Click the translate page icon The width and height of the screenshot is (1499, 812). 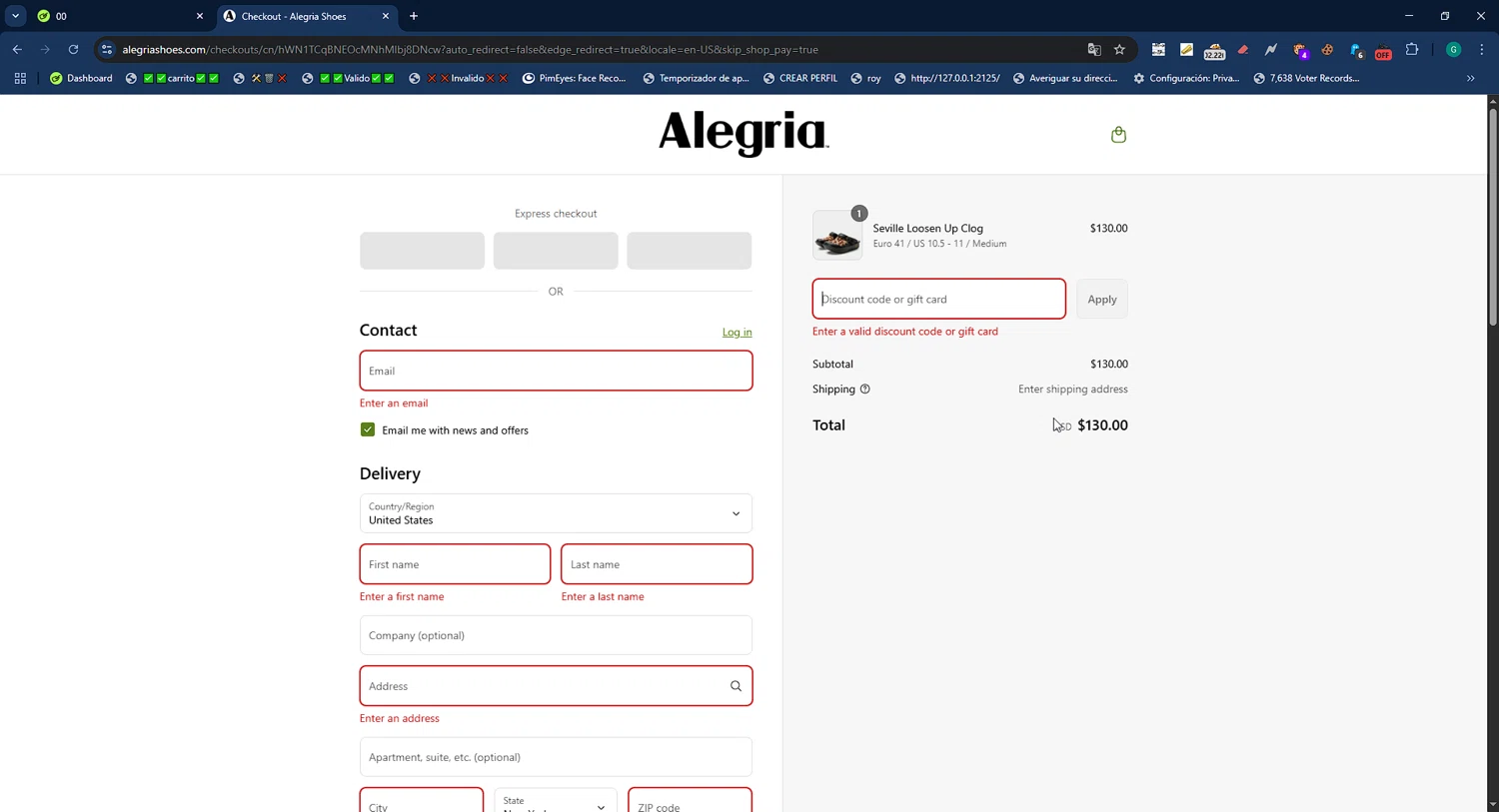pos(1094,49)
